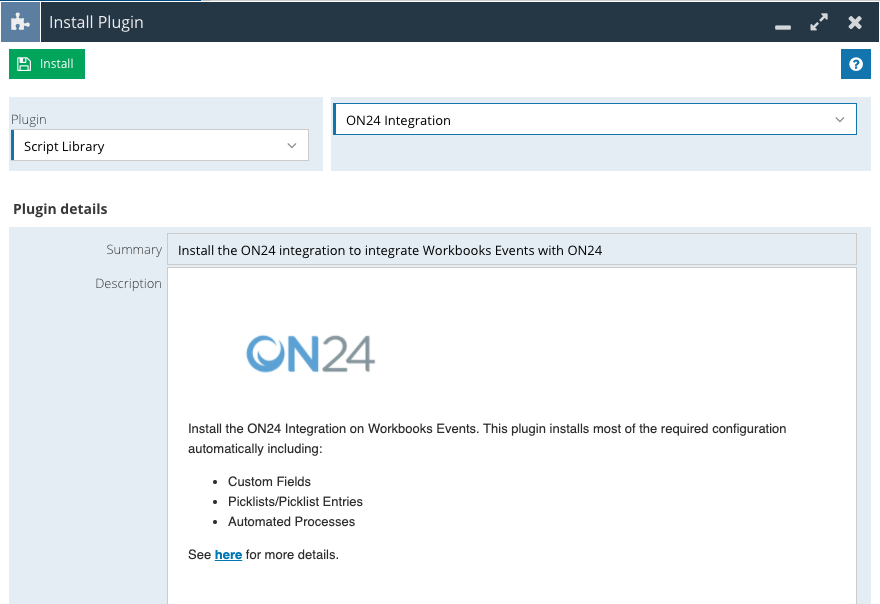The height and width of the screenshot is (604, 880).
Task: Minimize the Install Plugin window
Action: [x=782, y=26]
